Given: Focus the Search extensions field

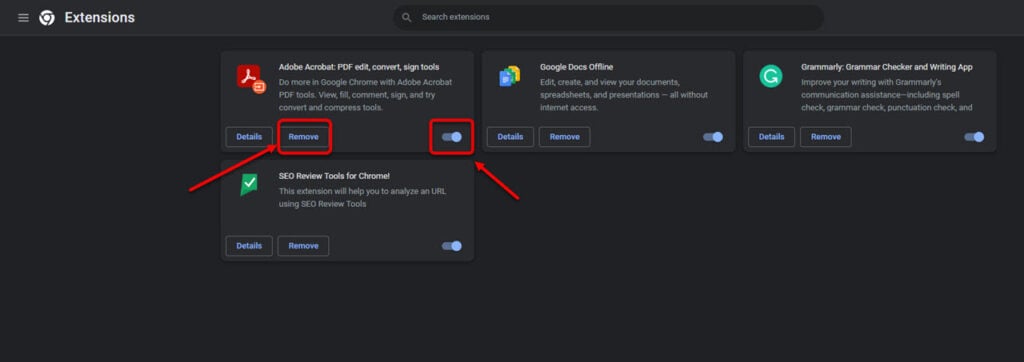Looking at the screenshot, I should point(608,17).
